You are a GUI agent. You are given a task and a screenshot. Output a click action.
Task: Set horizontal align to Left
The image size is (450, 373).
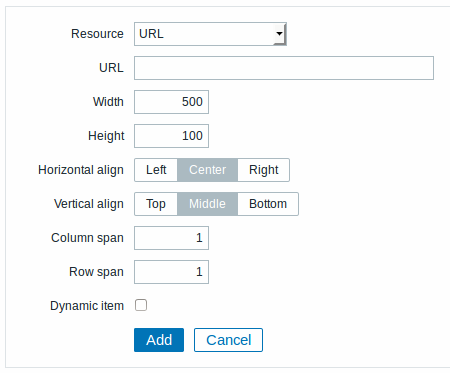tap(156, 170)
